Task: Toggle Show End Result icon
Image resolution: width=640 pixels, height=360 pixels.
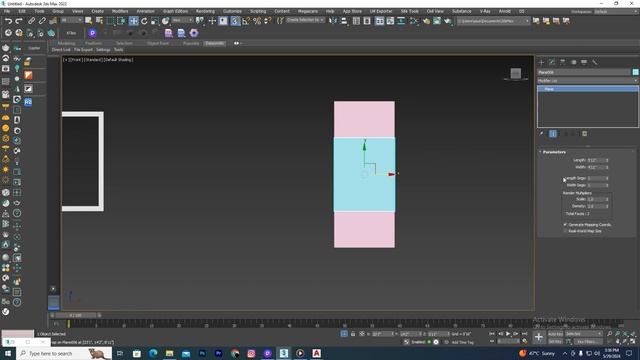Action: point(553,133)
